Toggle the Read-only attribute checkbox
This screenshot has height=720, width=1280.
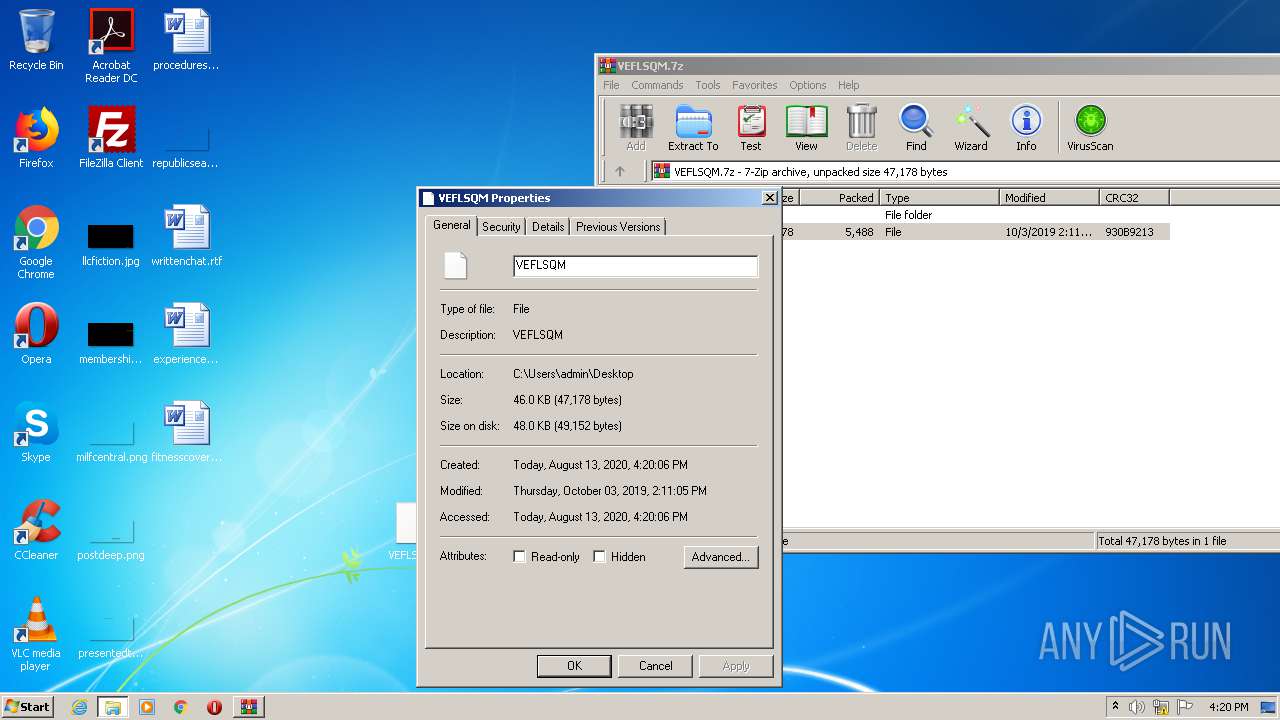520,557
